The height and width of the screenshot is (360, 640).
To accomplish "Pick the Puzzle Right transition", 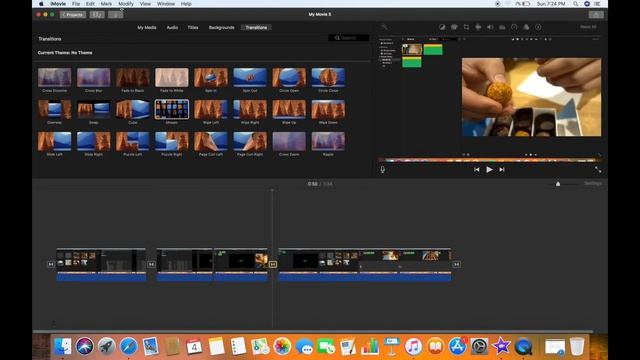I will pos(172,141).
